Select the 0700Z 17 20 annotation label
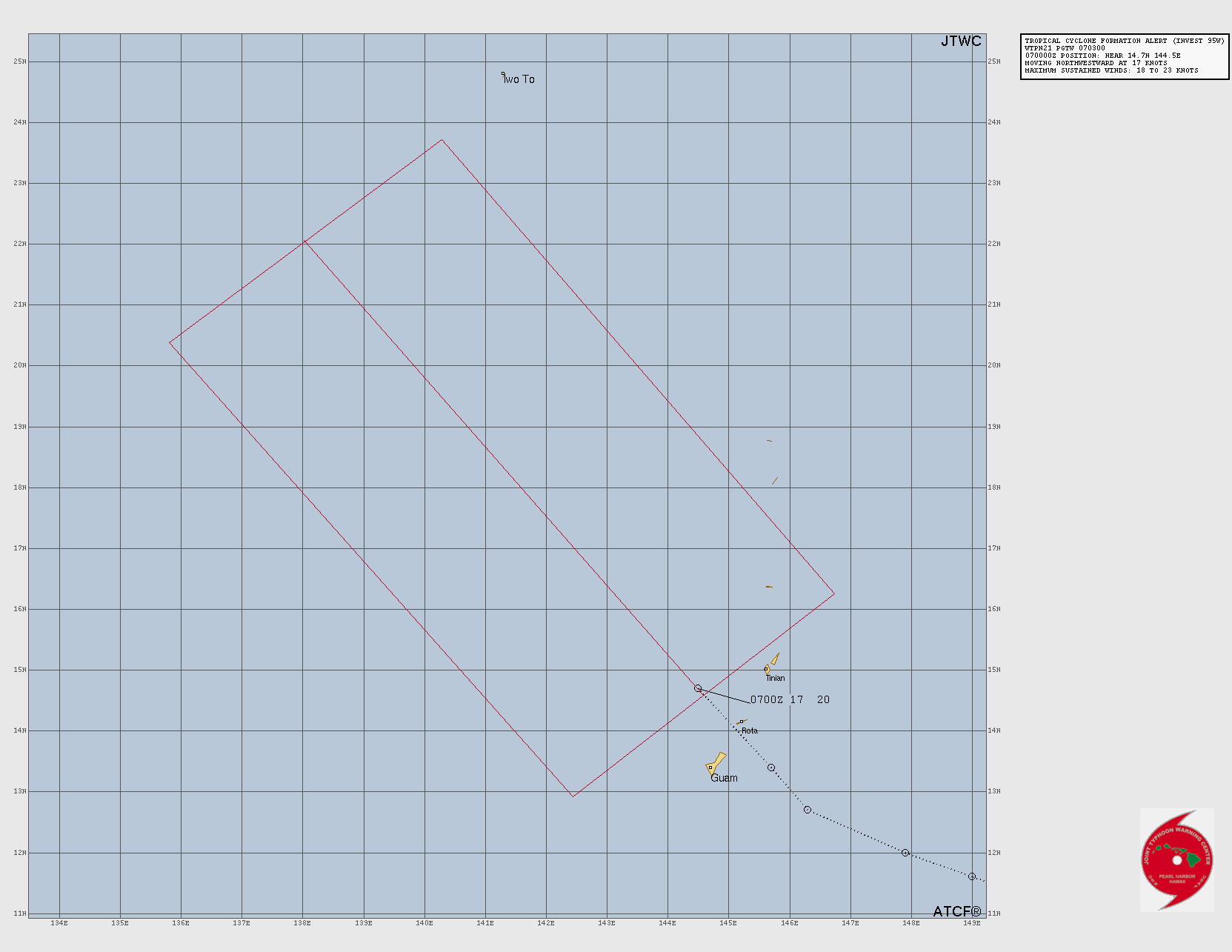1232x952 pixels. point(790,699)
